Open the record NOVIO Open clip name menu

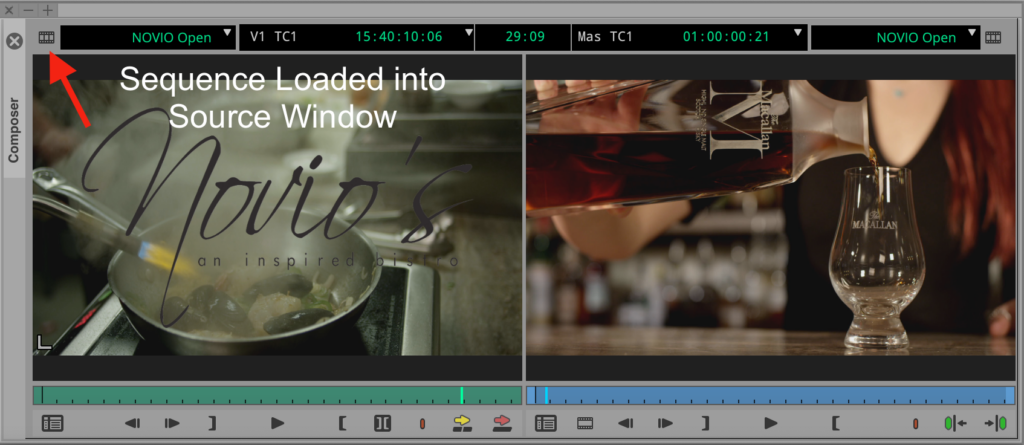894,38
